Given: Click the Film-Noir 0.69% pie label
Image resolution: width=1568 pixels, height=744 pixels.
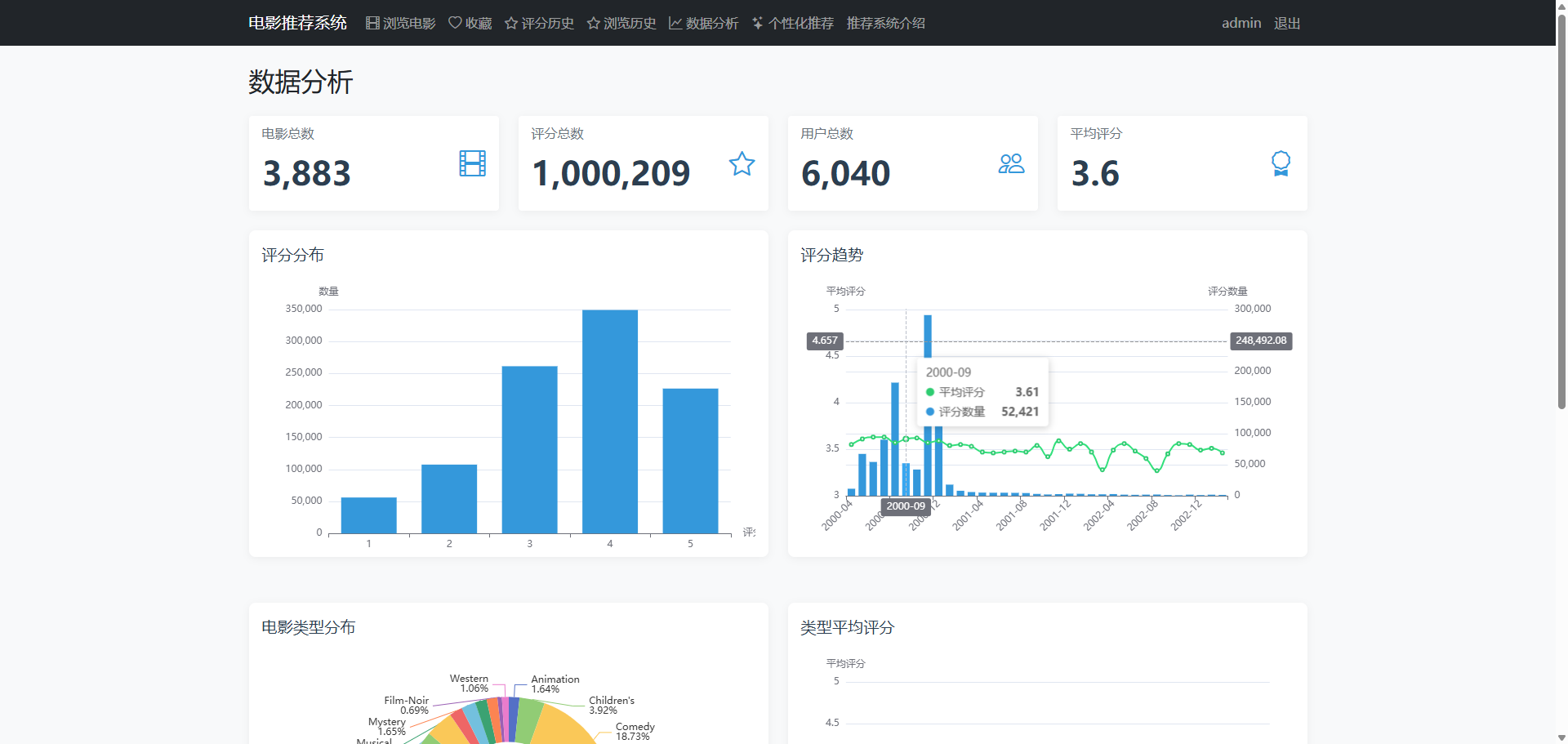Looking at the screenshot, I should point(407,706).
